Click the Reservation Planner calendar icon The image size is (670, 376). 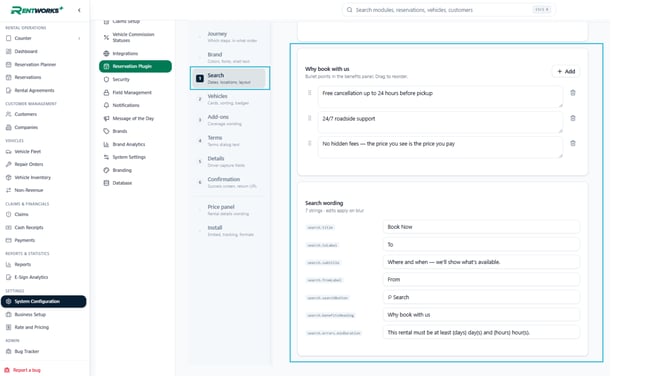9,65
